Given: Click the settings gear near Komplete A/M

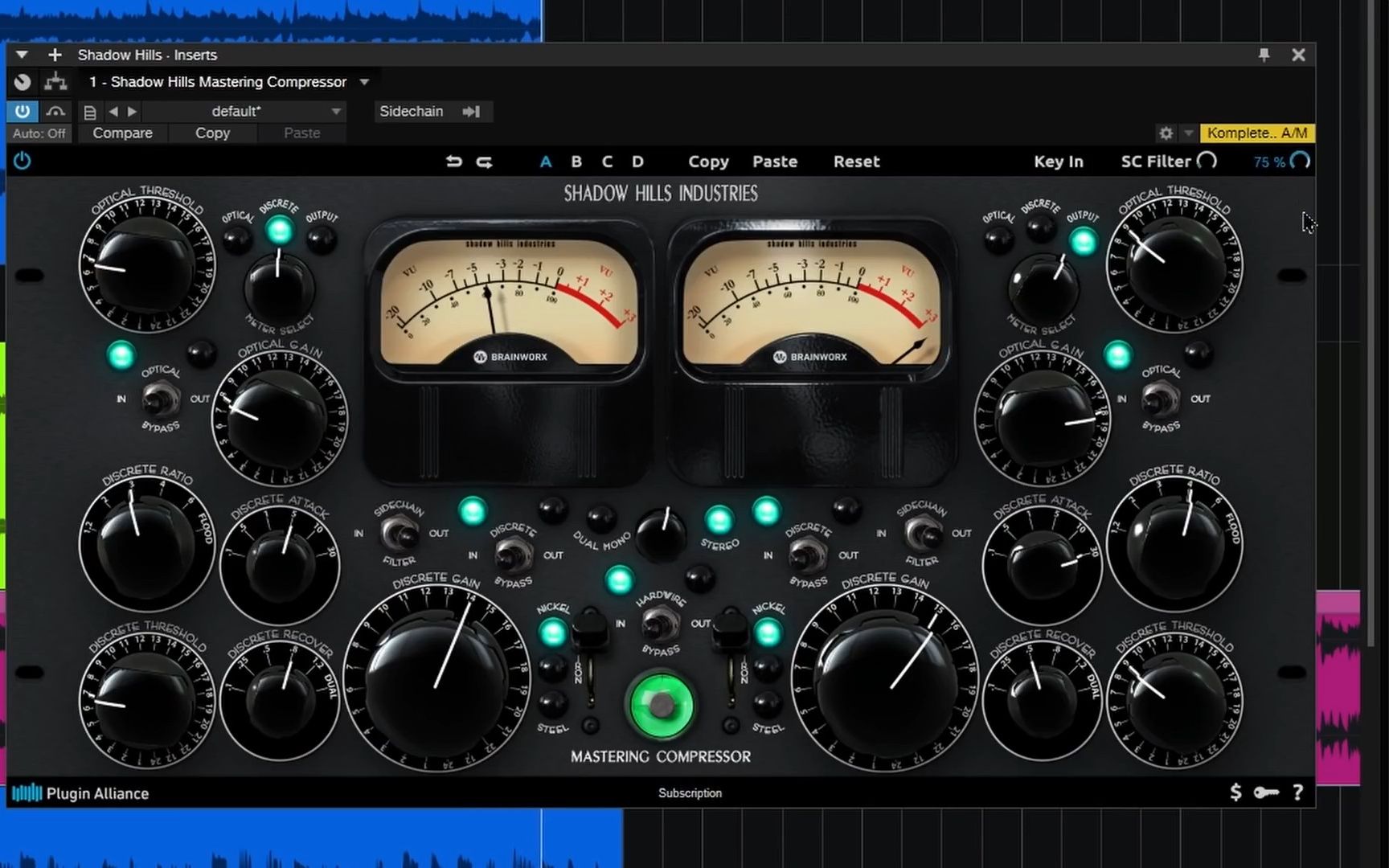Looking at the screenshot, I should (x=1167, y=133).
